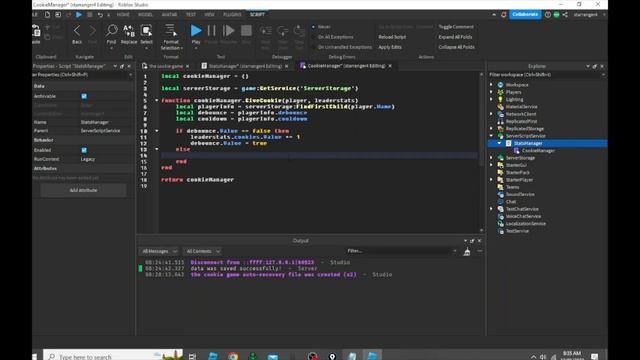
Task: Open the All Contexts dropdown in Output
Action: point(203,251)
